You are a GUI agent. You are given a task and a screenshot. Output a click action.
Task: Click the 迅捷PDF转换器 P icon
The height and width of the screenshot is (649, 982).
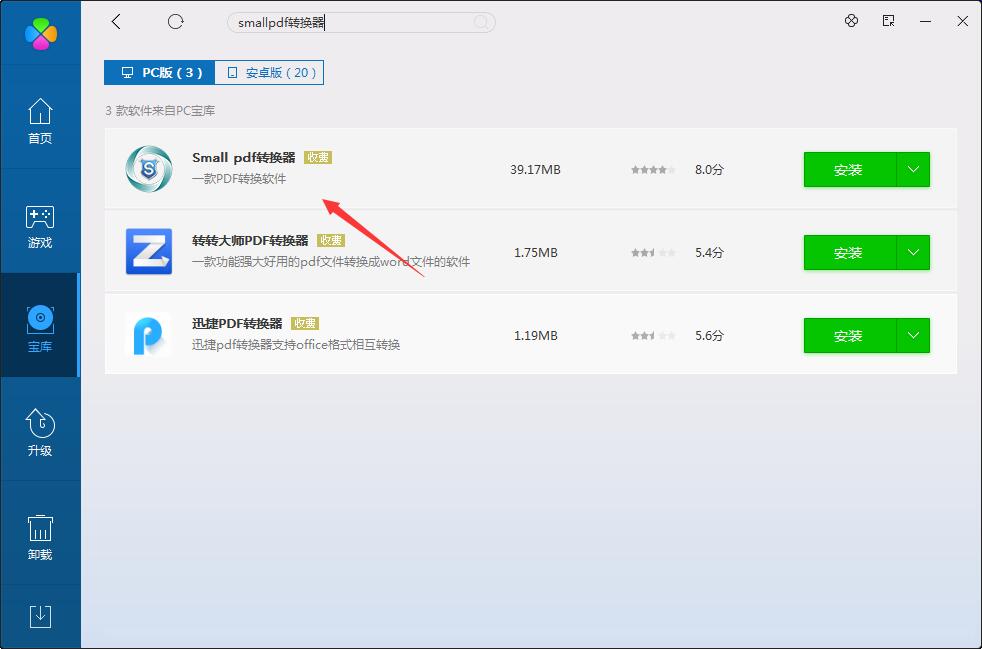[148, 335]
